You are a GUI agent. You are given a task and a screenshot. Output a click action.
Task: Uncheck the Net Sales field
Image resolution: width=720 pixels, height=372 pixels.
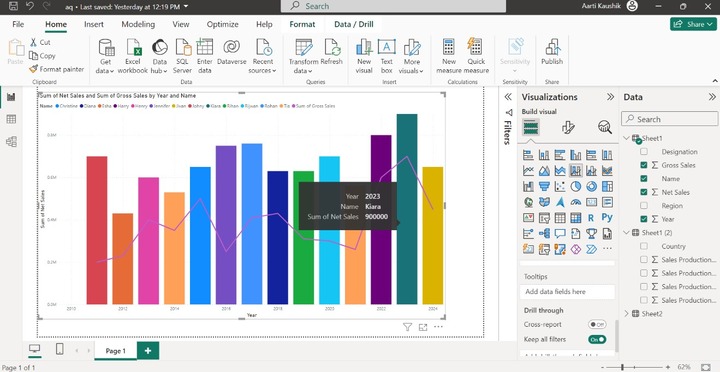(x=644, y=192)
